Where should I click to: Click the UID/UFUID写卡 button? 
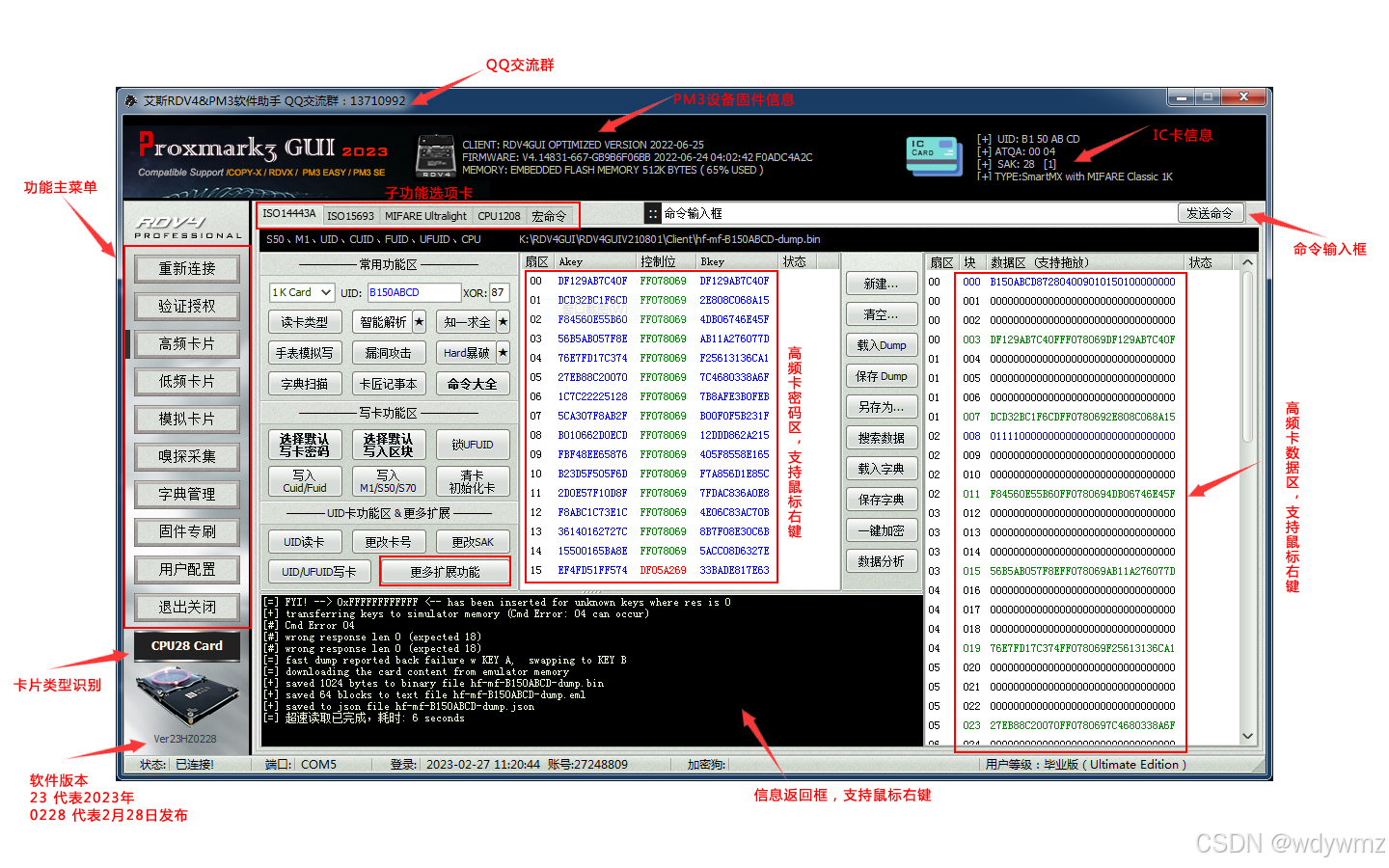coord(319,572)
